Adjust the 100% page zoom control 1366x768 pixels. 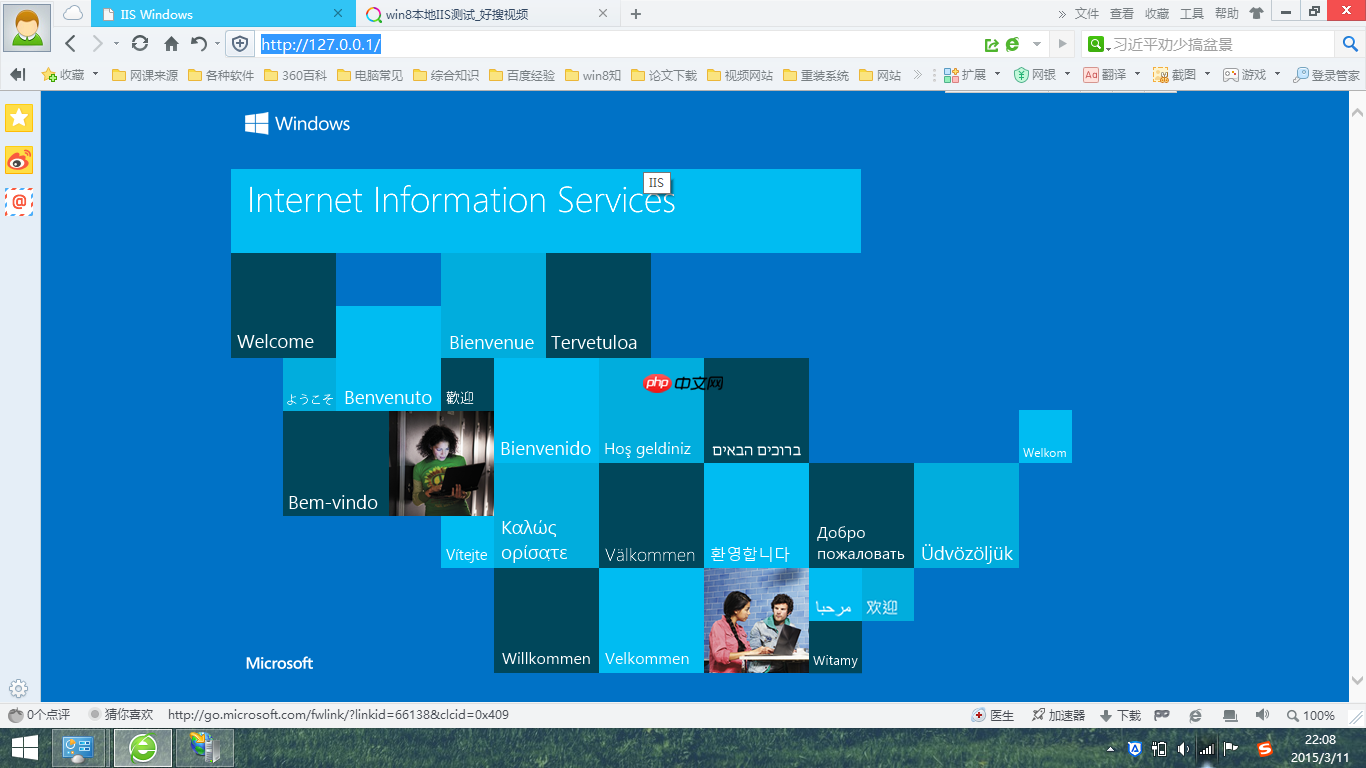[x=1311, y=715]
